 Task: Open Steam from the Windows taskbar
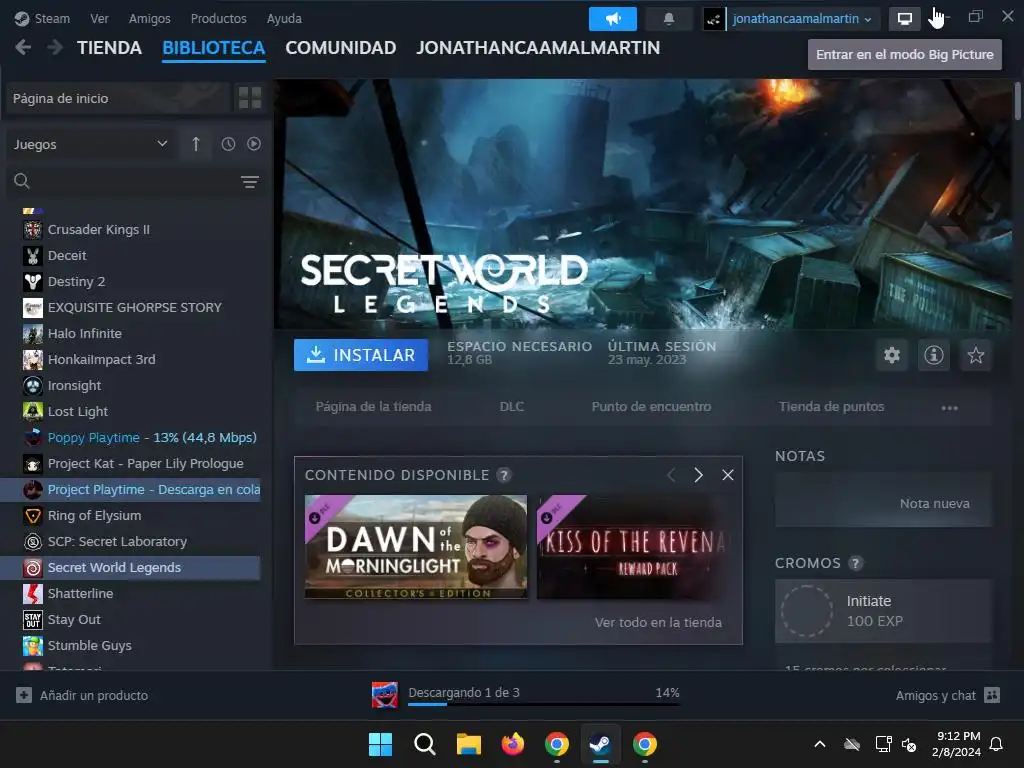pos(600,744)
